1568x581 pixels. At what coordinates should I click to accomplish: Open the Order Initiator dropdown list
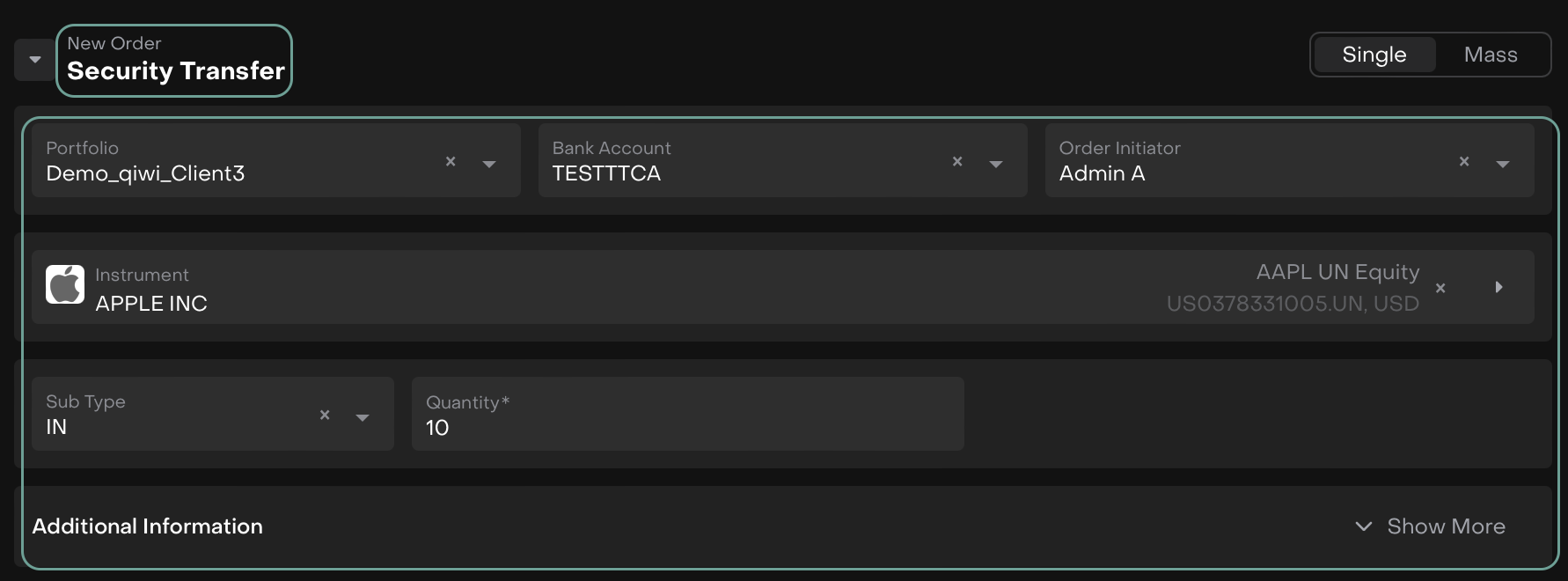pos(1503,164)
